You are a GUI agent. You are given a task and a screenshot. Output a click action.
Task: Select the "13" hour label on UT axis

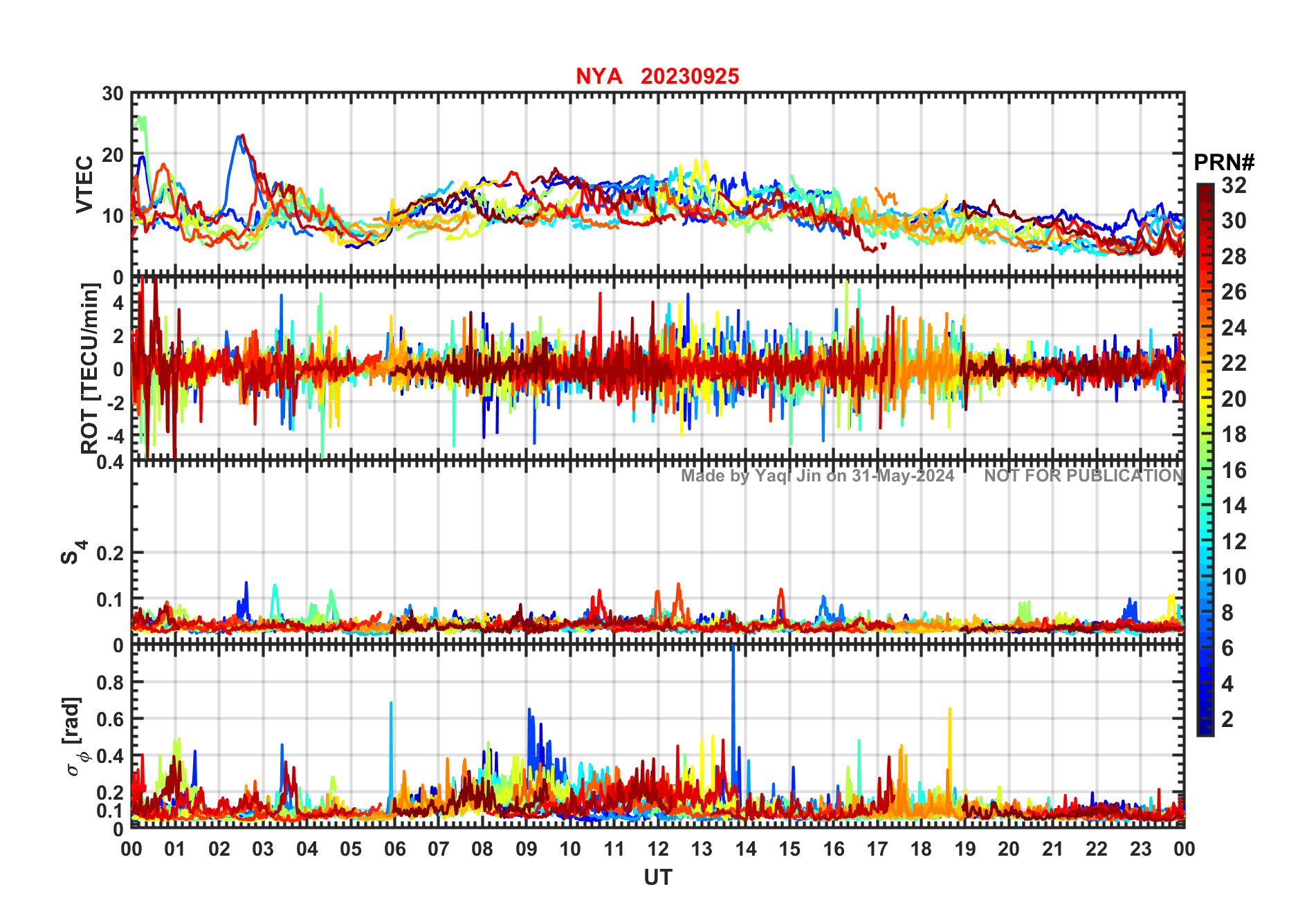[702, 849]
